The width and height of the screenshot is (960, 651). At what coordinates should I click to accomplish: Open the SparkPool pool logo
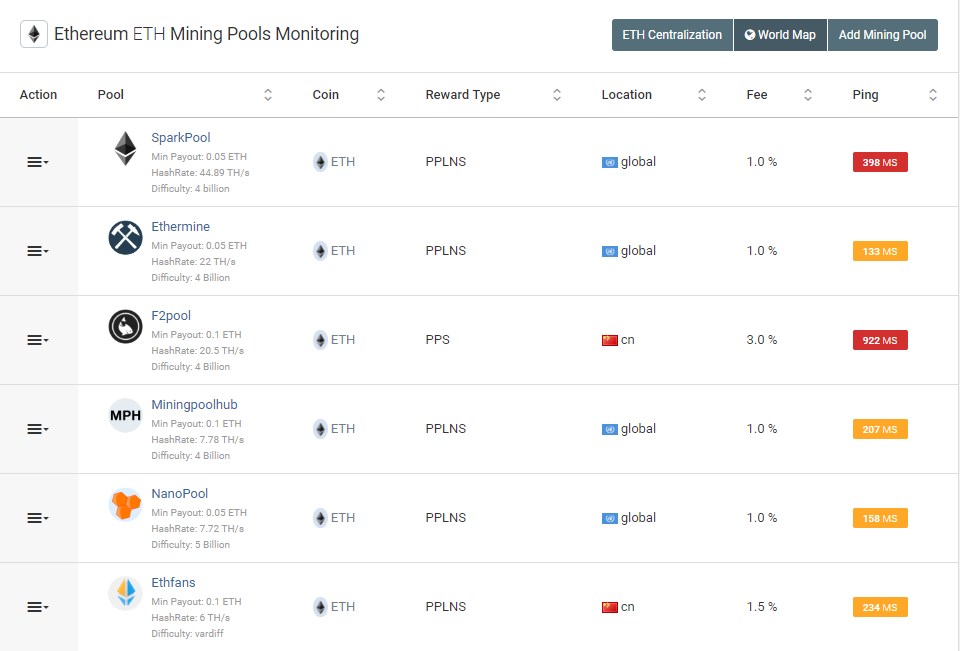pyautogui.click(x=124, y=147)
